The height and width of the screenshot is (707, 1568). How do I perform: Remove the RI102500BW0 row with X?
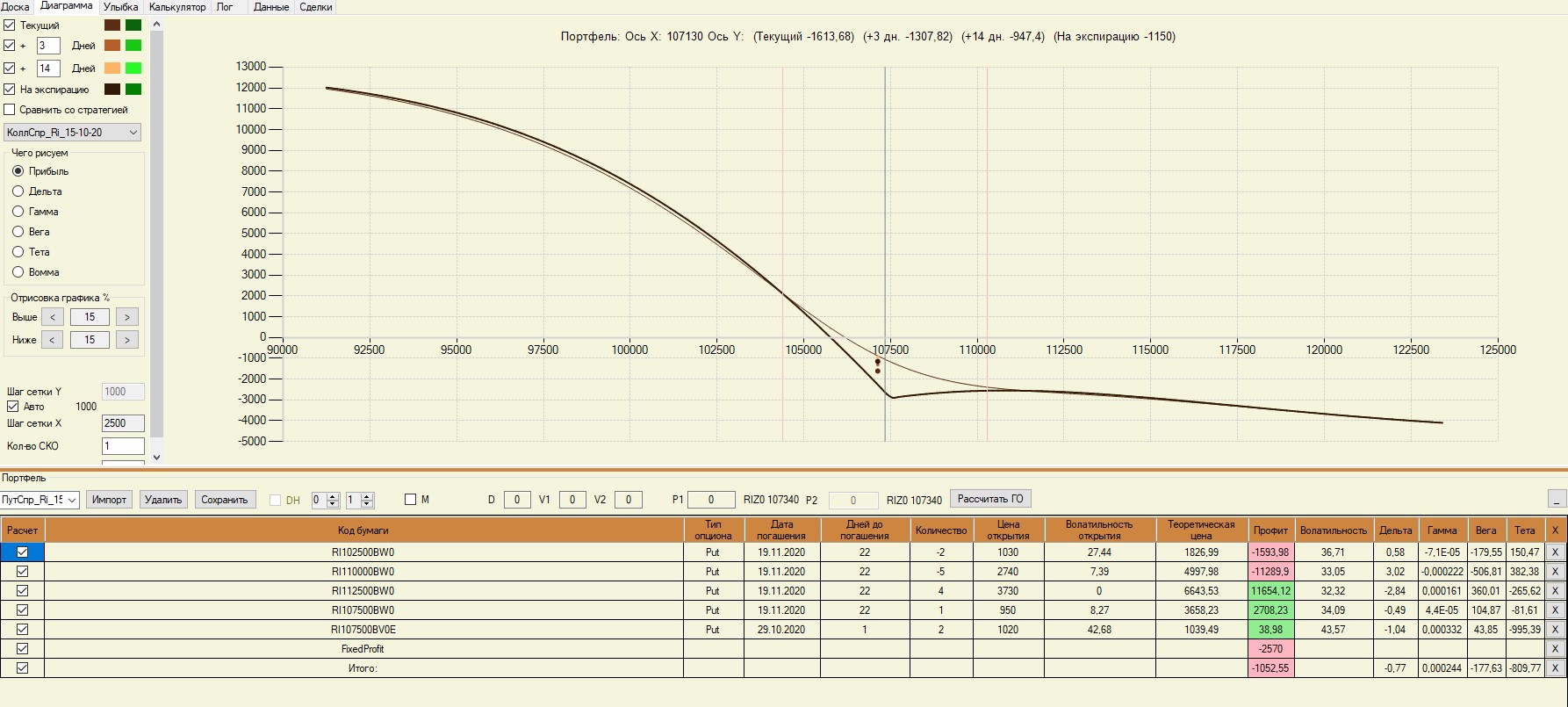tap(1555, 552)
